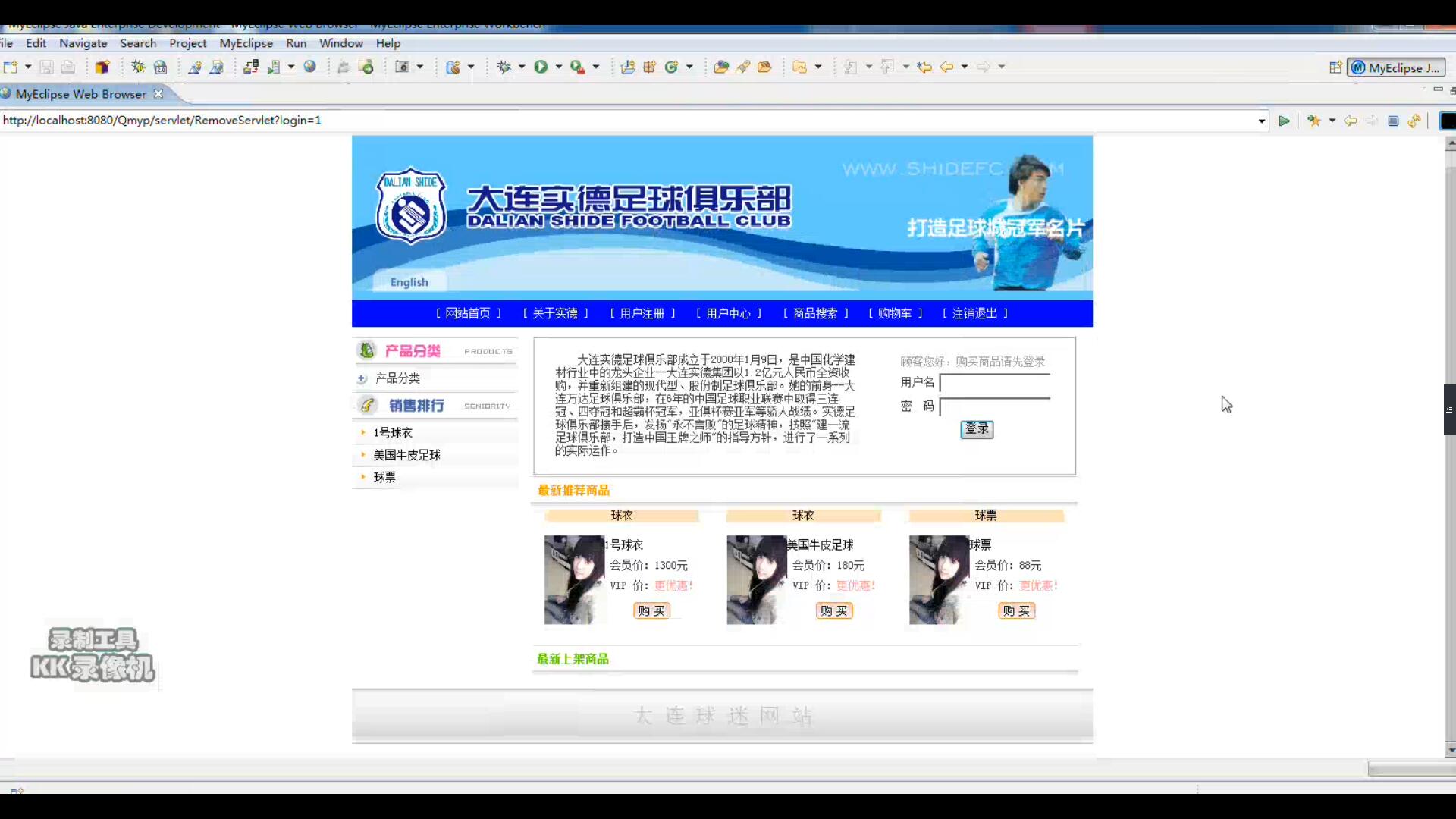Open the URL address history dropdown

(1262, 121)
